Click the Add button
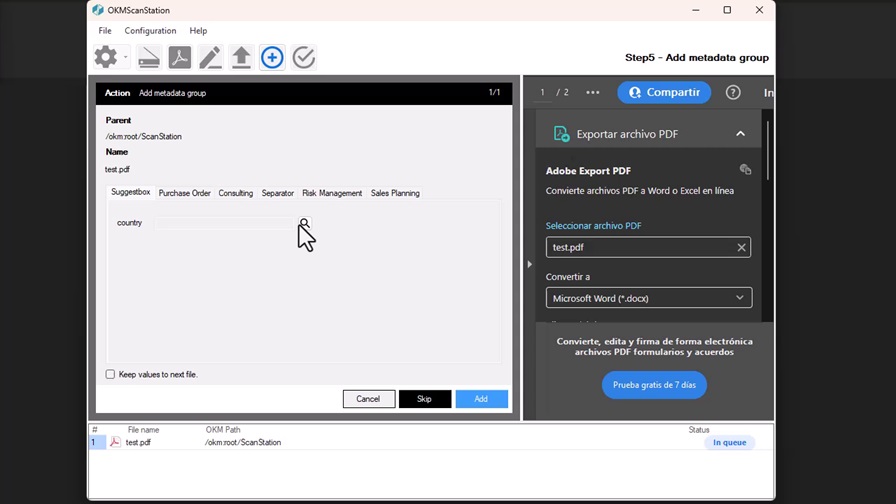 (x=481, y=399)
